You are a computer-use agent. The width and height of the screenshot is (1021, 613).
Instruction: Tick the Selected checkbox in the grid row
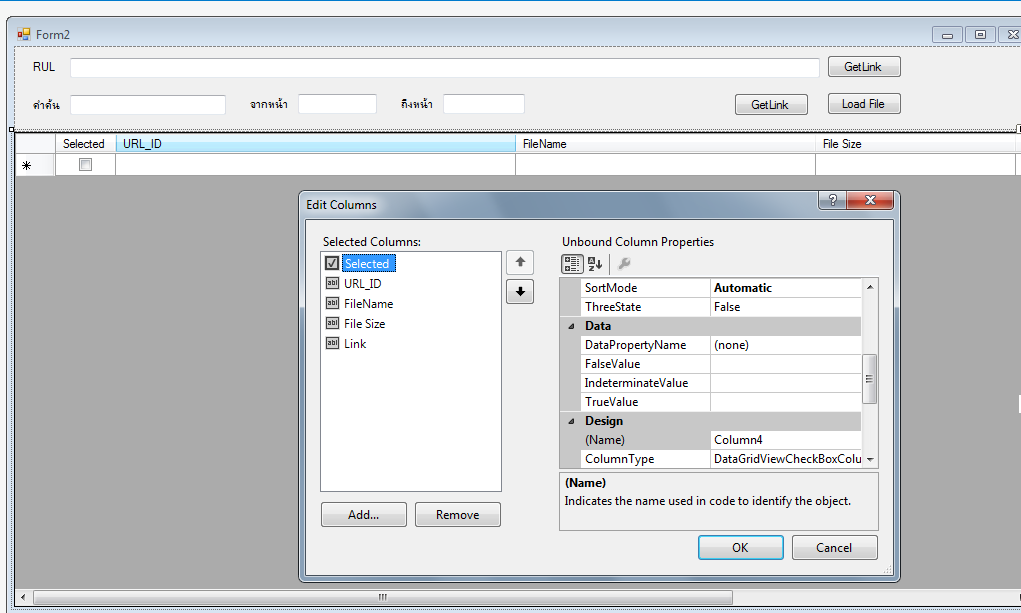pyautogui.click(x=85, y=165)
